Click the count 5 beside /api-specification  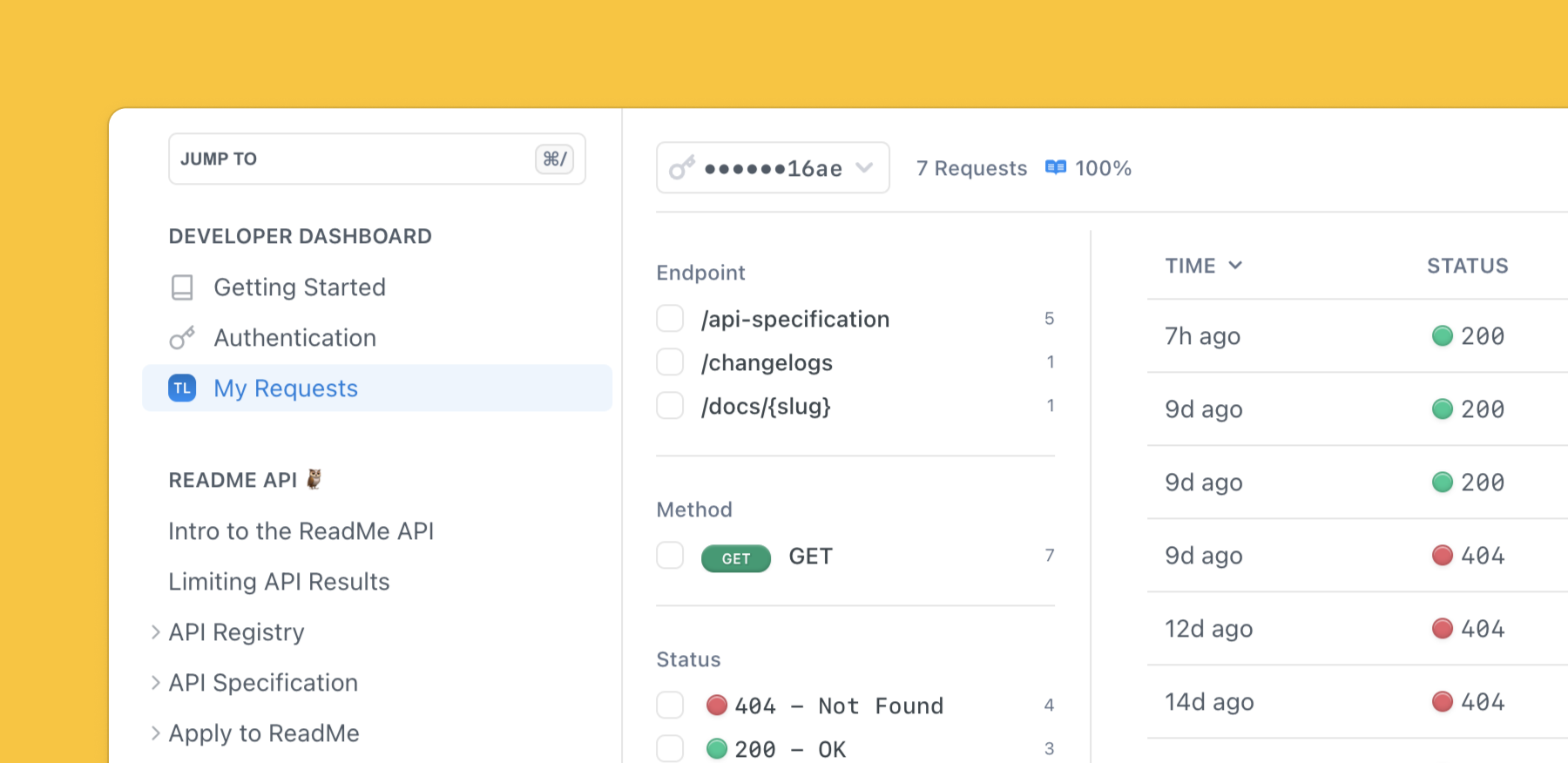point(1050,319)
